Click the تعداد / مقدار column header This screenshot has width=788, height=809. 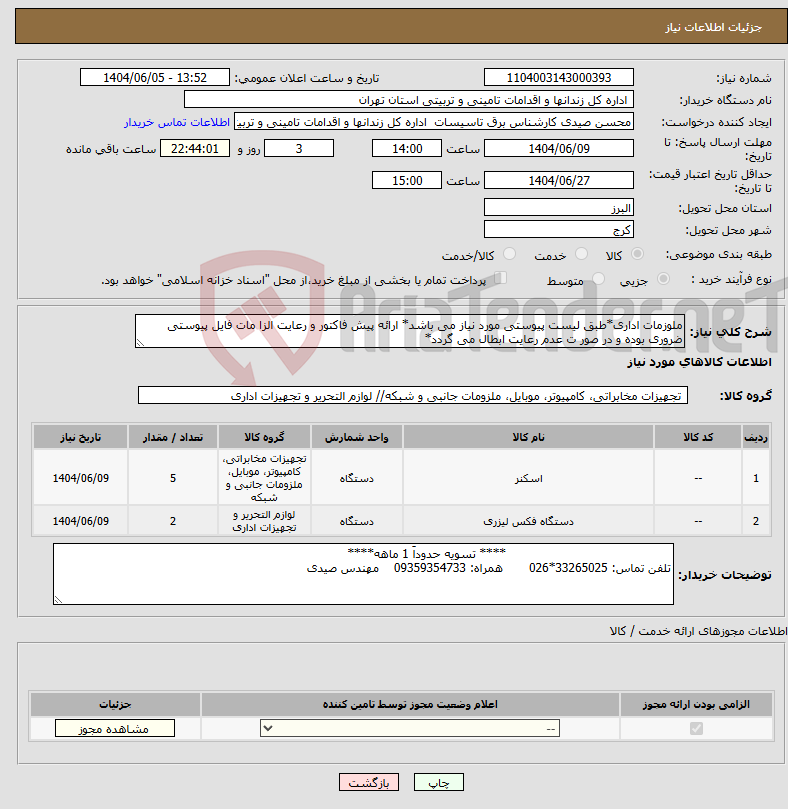click(x=173, y=437)
